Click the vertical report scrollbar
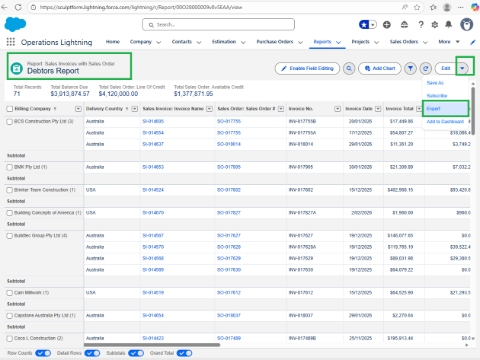The width and height of the screenshot is (480, 360). pyautogui.click(x=473, y=111)
